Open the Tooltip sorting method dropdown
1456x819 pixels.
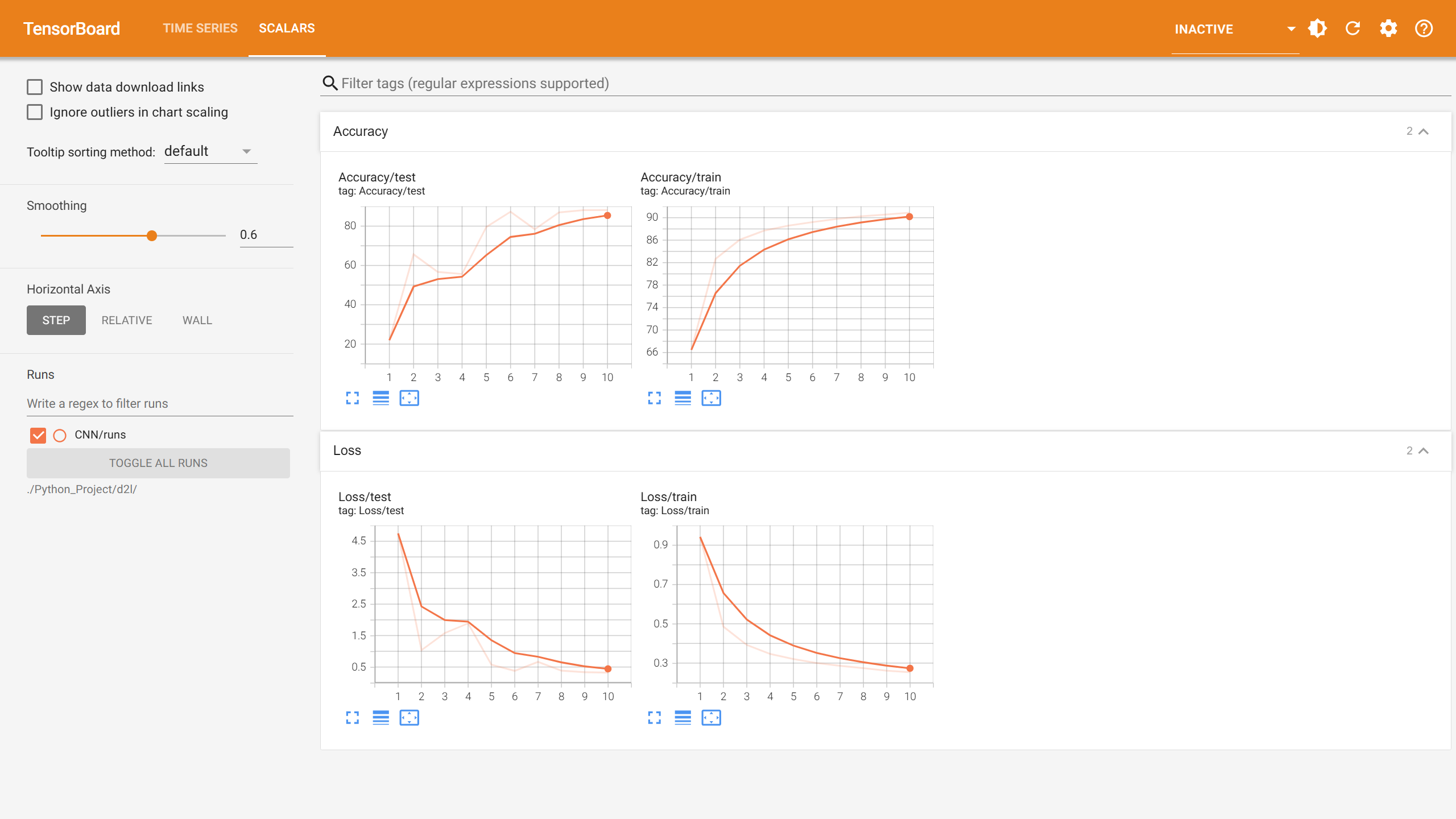pos(210,151)
